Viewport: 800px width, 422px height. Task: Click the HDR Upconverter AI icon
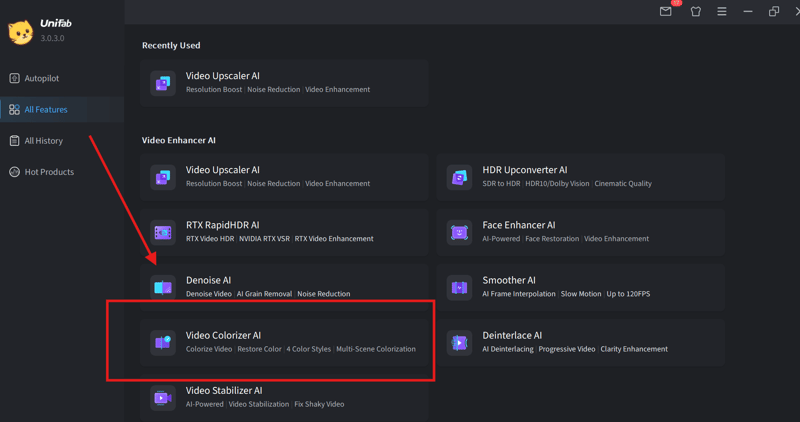click(x=459, y=177)
